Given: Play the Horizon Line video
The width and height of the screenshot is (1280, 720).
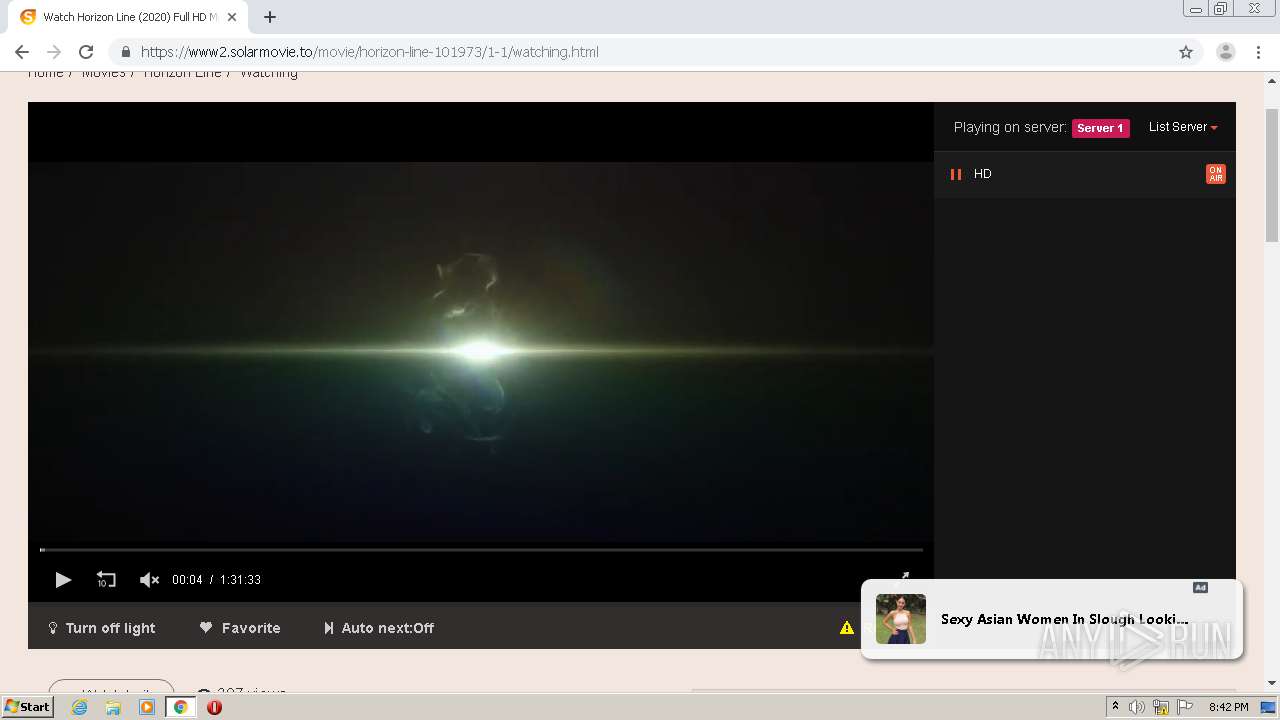Looking at the screenshot, I should click(63, 580).
